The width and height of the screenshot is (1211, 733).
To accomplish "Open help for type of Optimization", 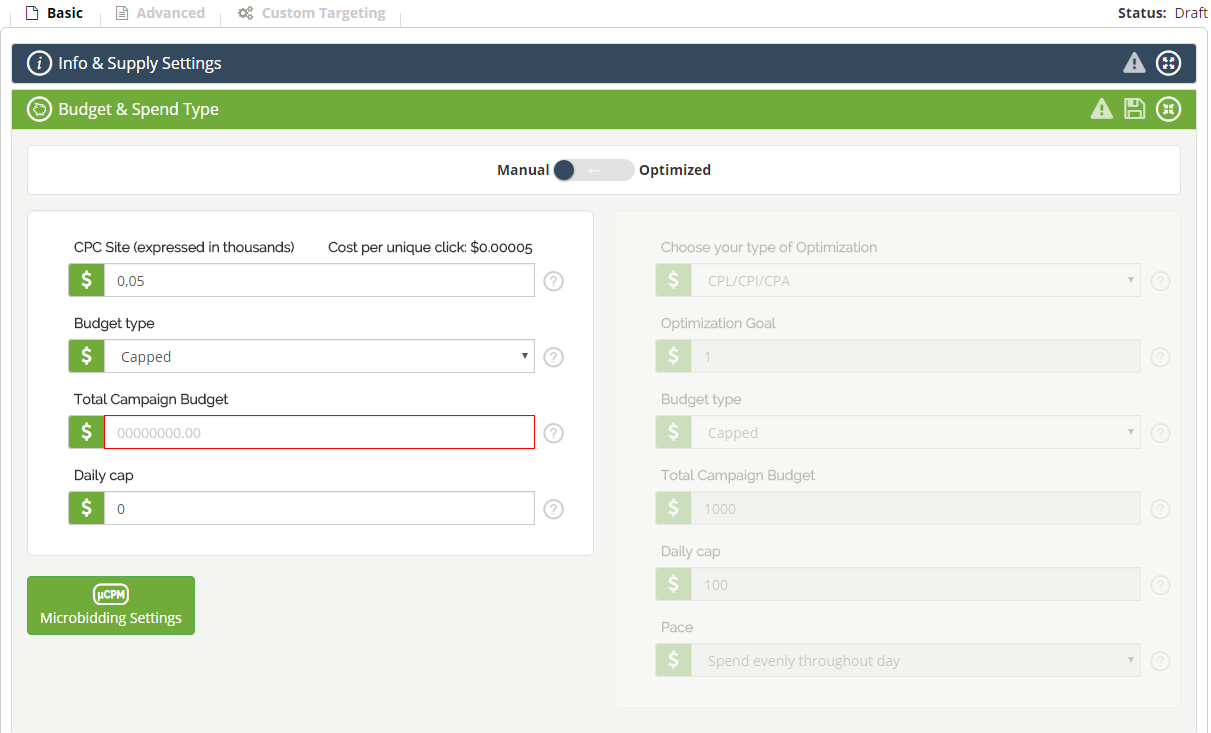I will point(1160,281).
